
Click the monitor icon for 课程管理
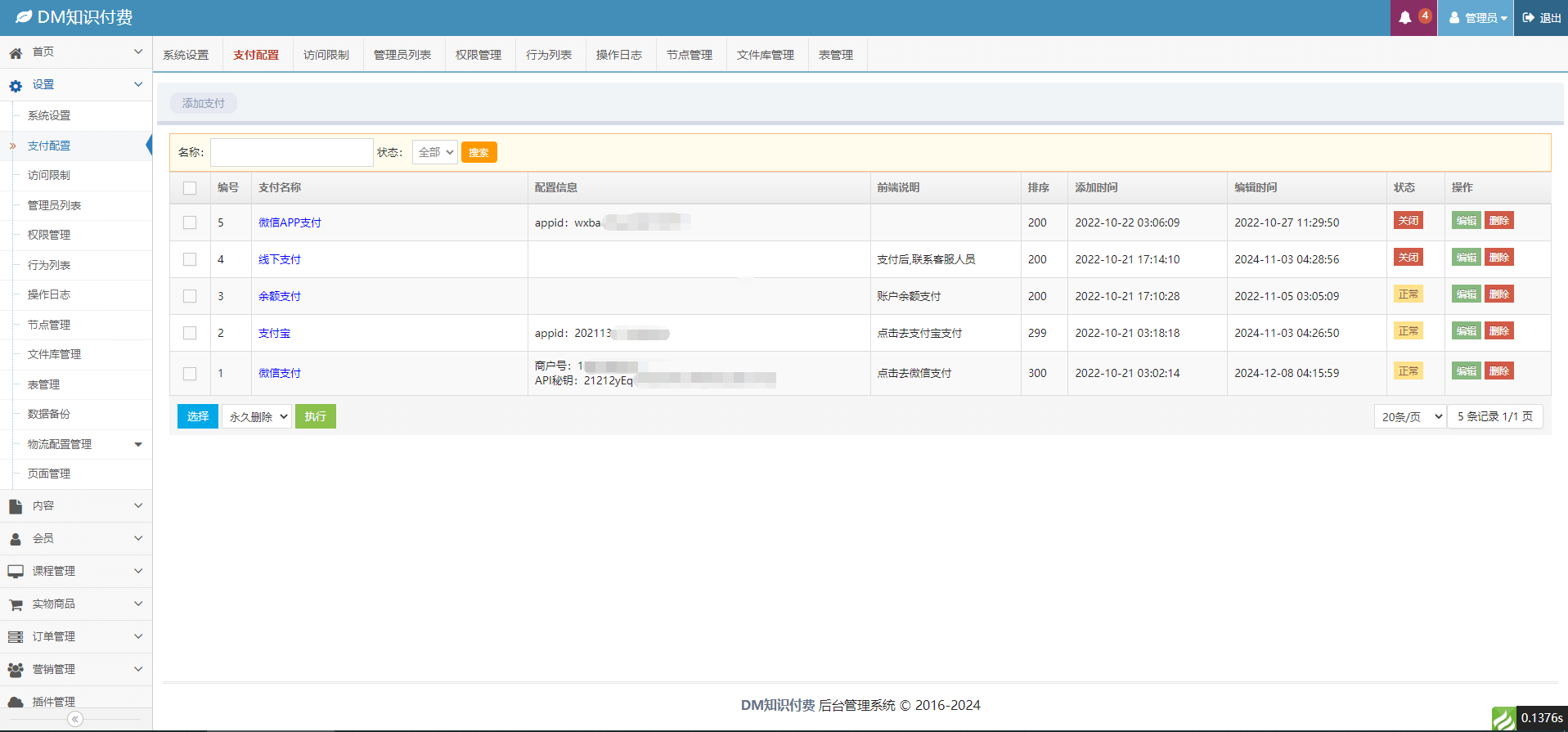click(16, 572)
